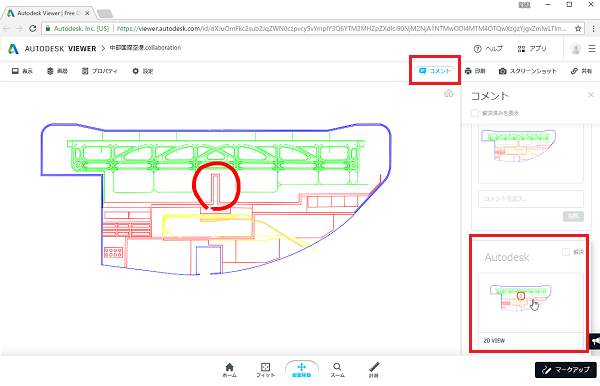
Task: Click the Print (印刷) icon
Action: 475,71
